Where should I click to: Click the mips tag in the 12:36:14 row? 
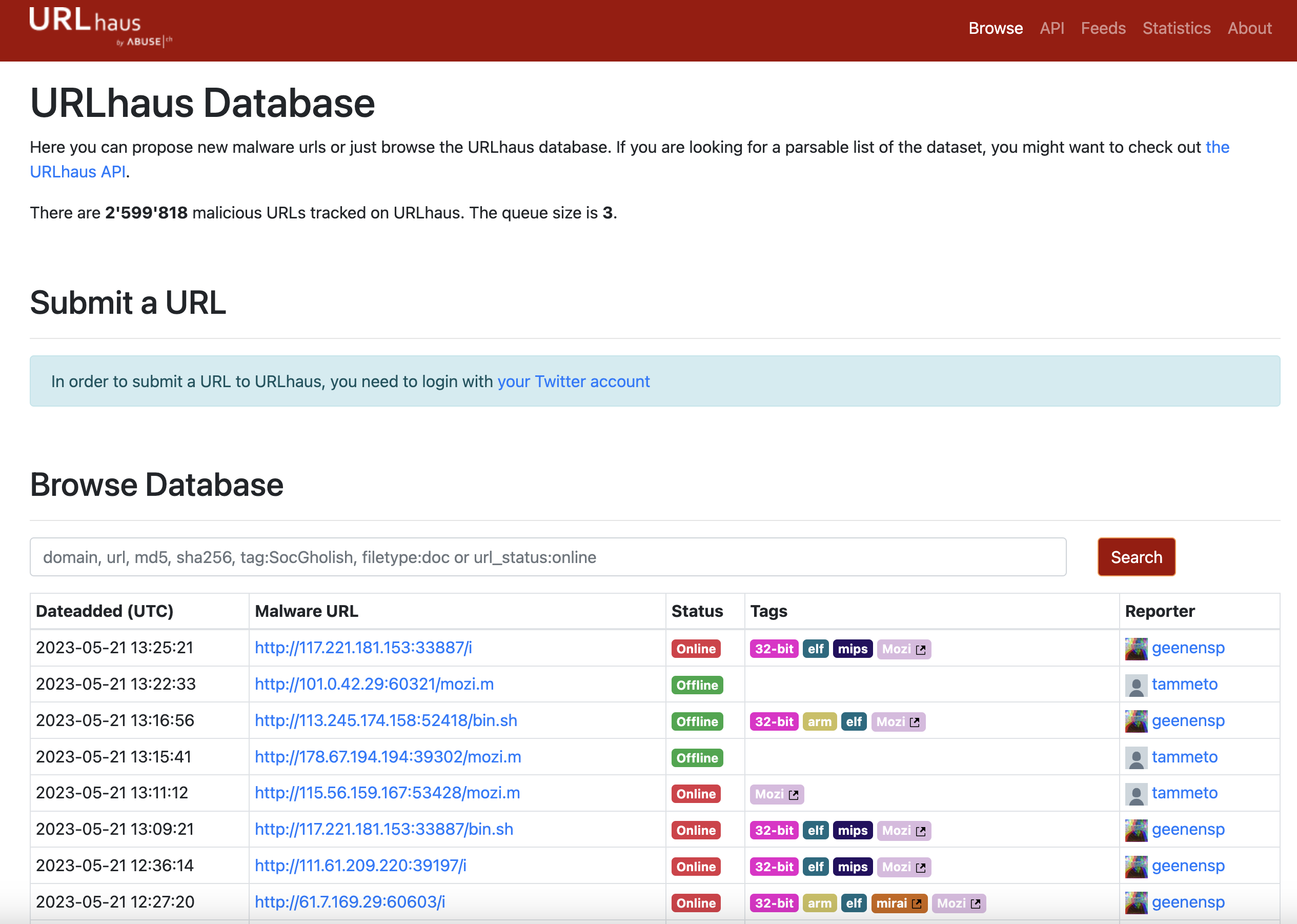853,867
